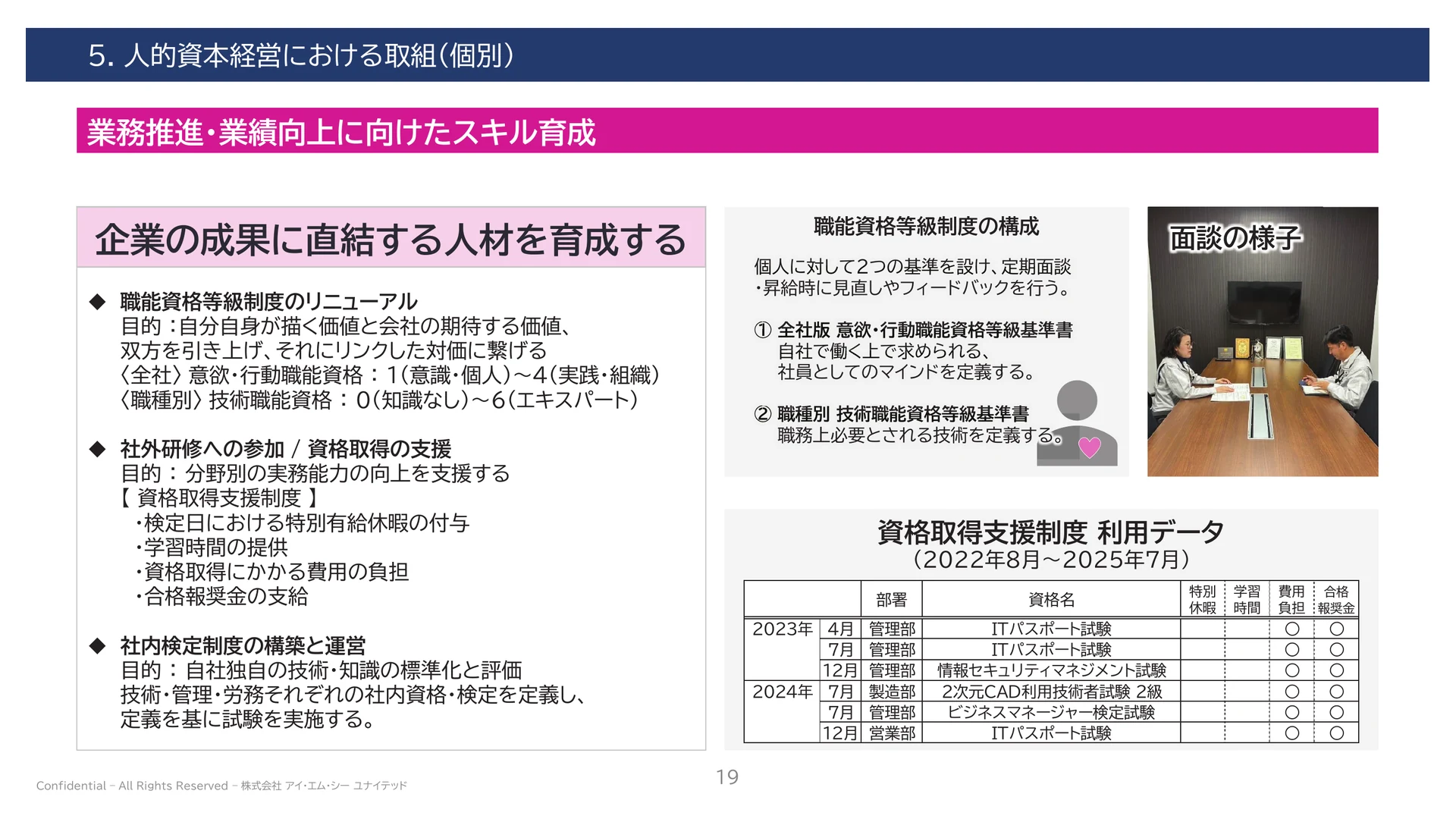
Task: Select the bullet ・検定日における特別有給休暇の付与
Action: pyautogui.click(x=302, y=523)
